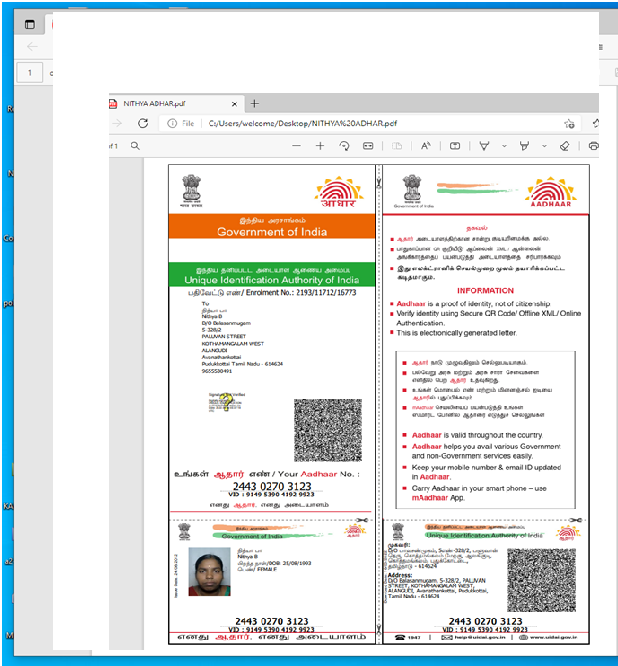
Task: Add this page to favorites
Action: coord(569,123)
